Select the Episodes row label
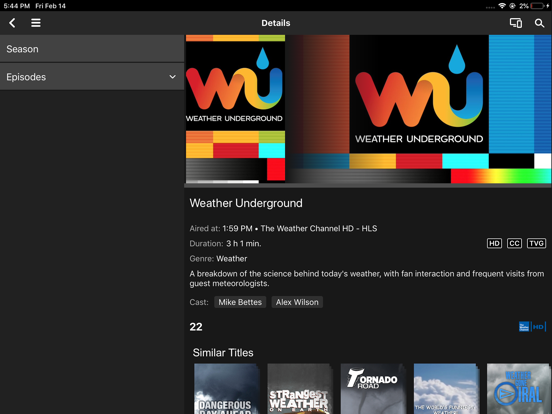552x414 pixels. [26, 77]
